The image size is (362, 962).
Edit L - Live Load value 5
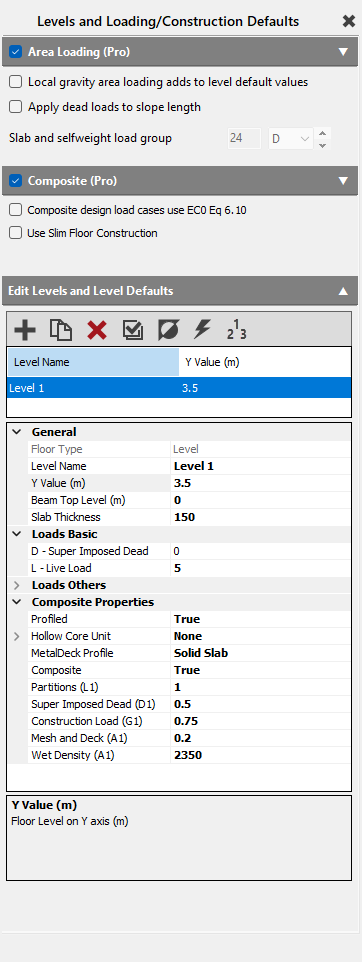point(260,568)
